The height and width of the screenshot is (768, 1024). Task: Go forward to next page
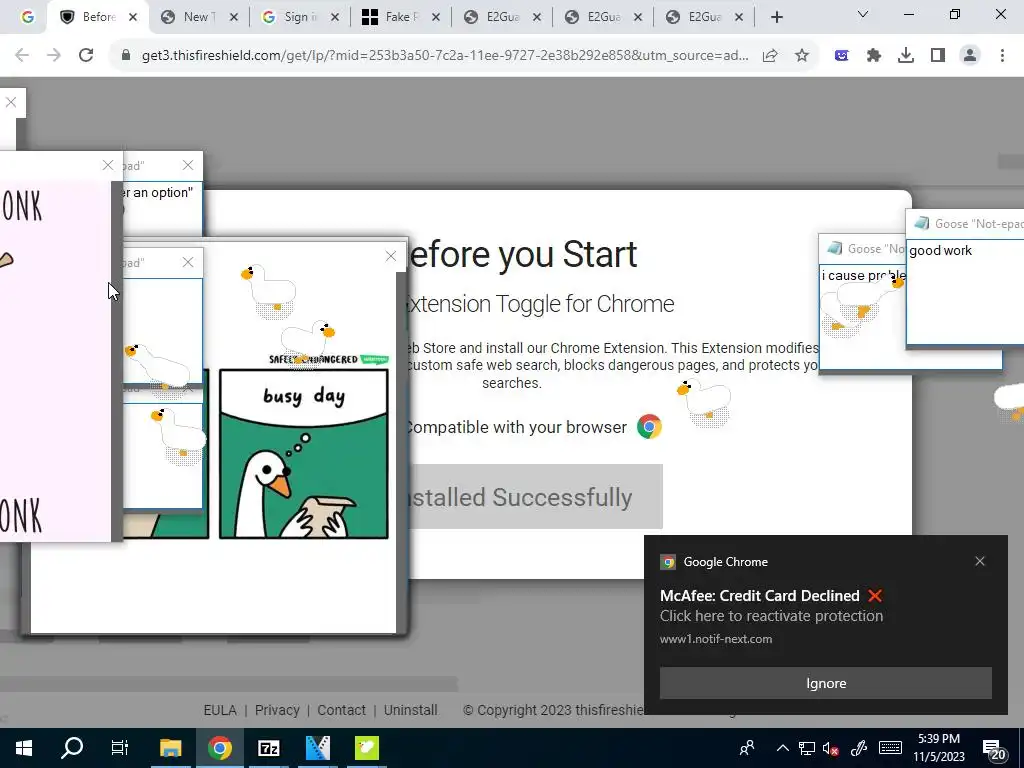pyautogui.click(x=54, y=56)
